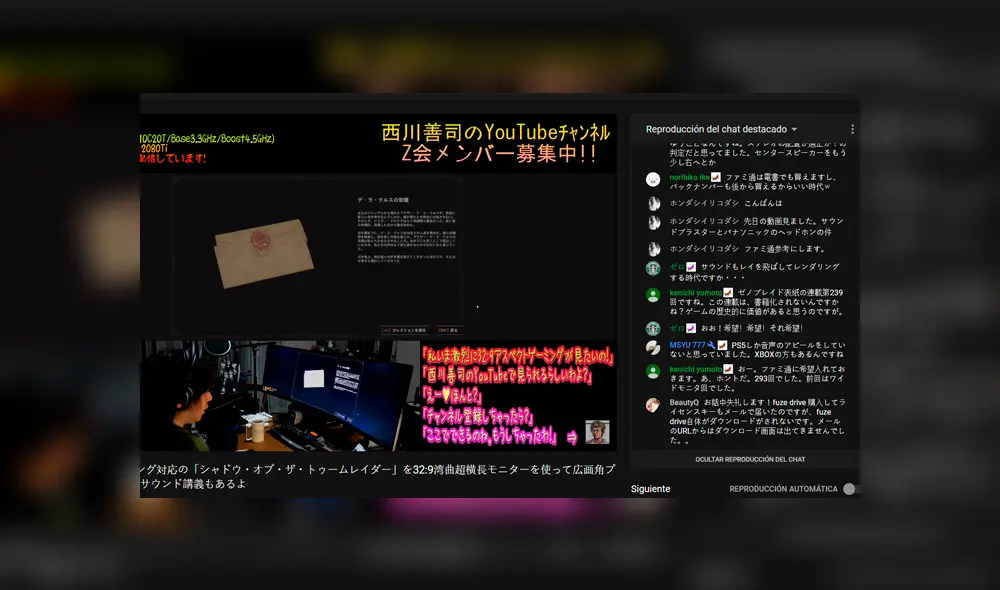Toggle REPRODUCCIÓN AUTOMÁTICA on
This screenshot has width=1000, height=590.
click(x=848, y=488)
